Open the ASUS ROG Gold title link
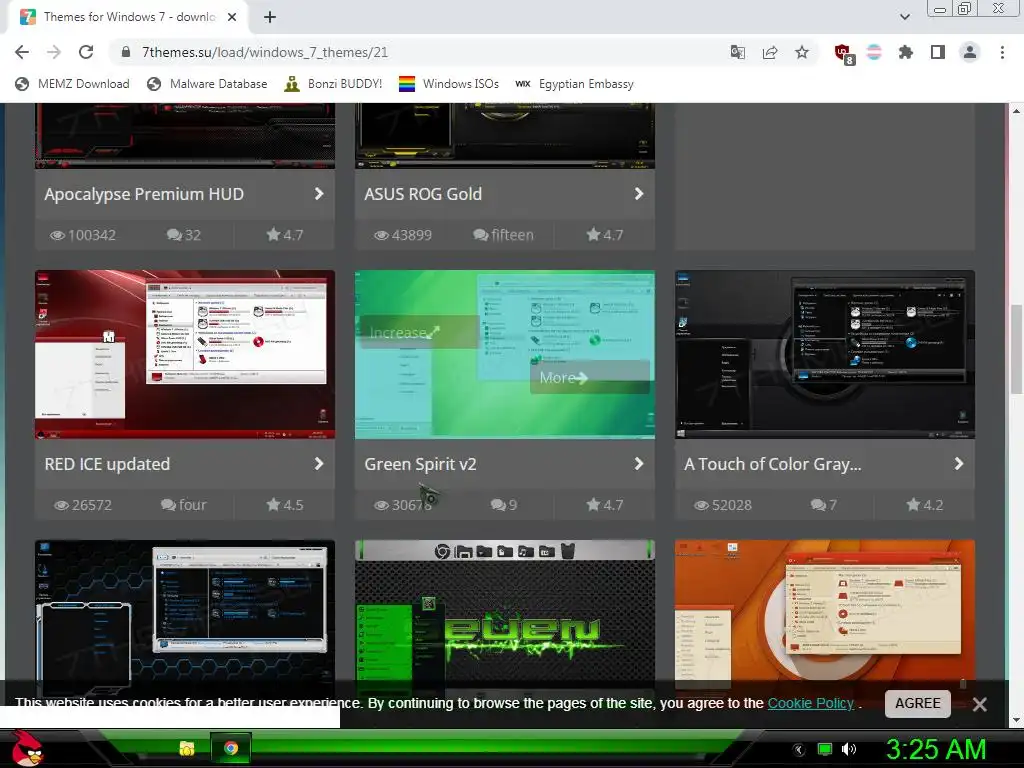 (x=423, y=194)
